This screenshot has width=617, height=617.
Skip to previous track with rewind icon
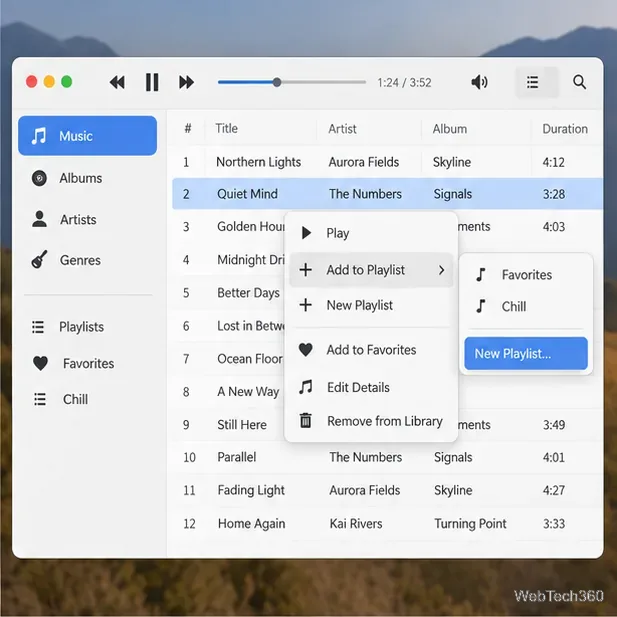(x=117, y=82)
